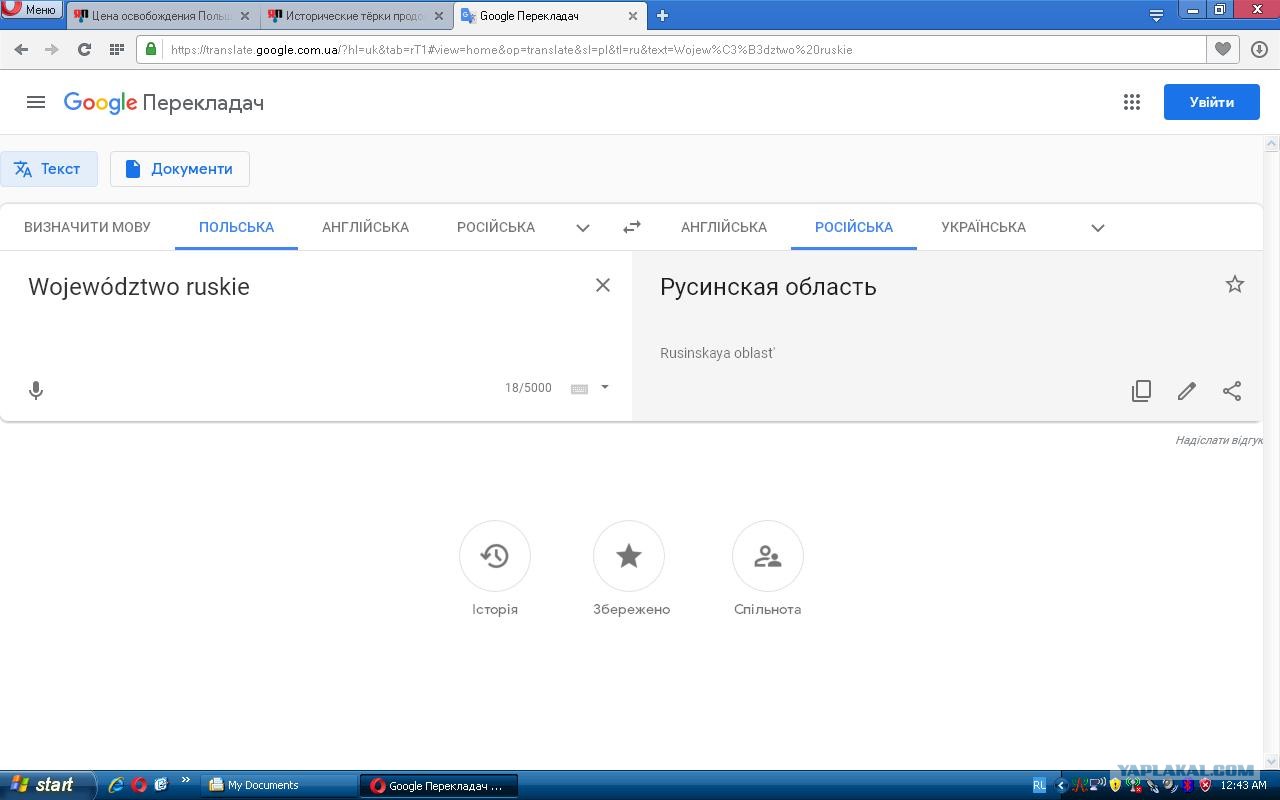Click the 12:43 AM taskbar clock
Image resolution: width=1280 pixels, height=800 pixels.
coord(1244,785)
